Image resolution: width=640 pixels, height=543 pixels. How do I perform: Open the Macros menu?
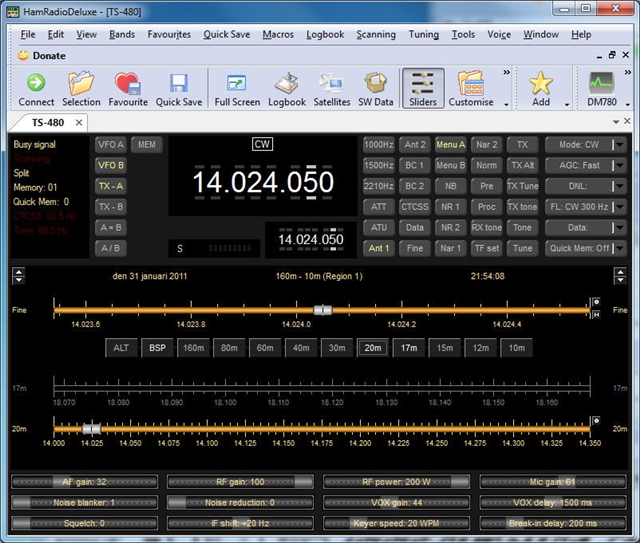278,35
